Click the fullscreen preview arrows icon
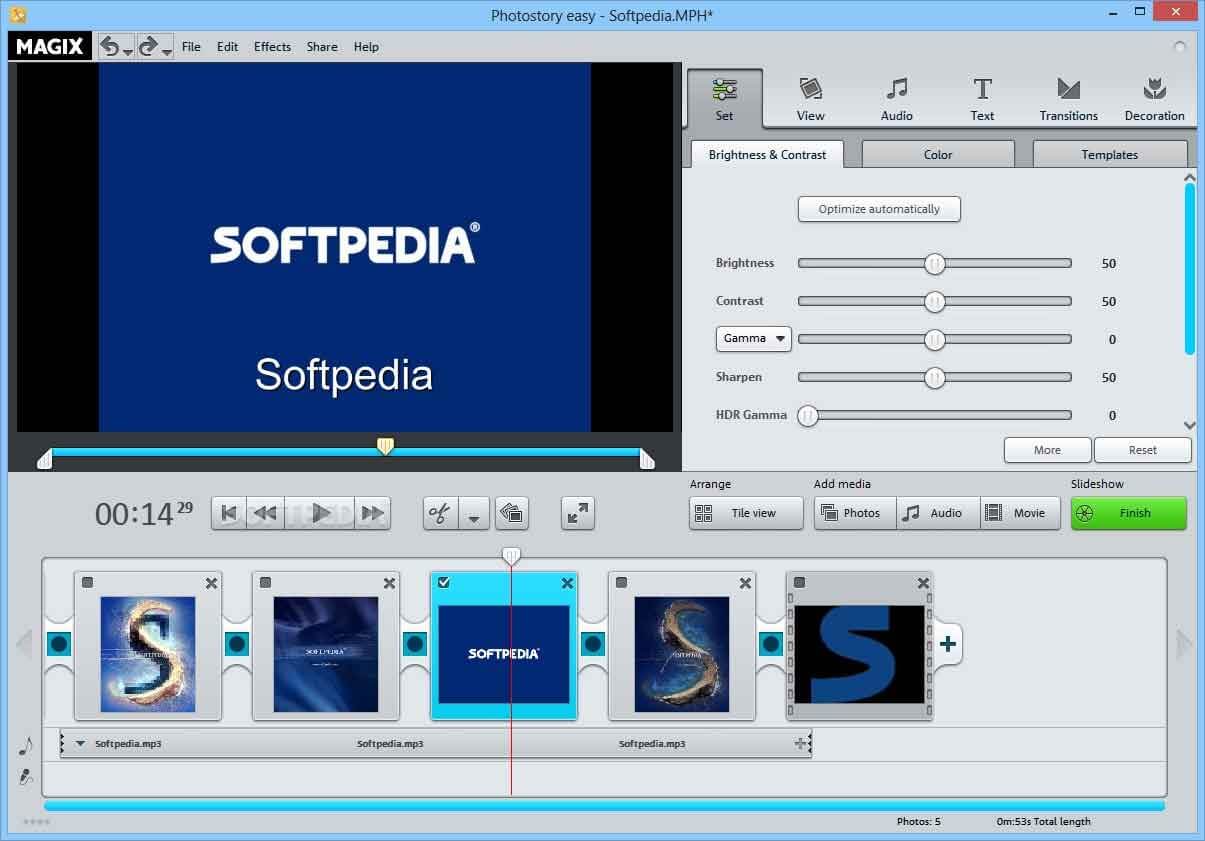 (578, 513)
